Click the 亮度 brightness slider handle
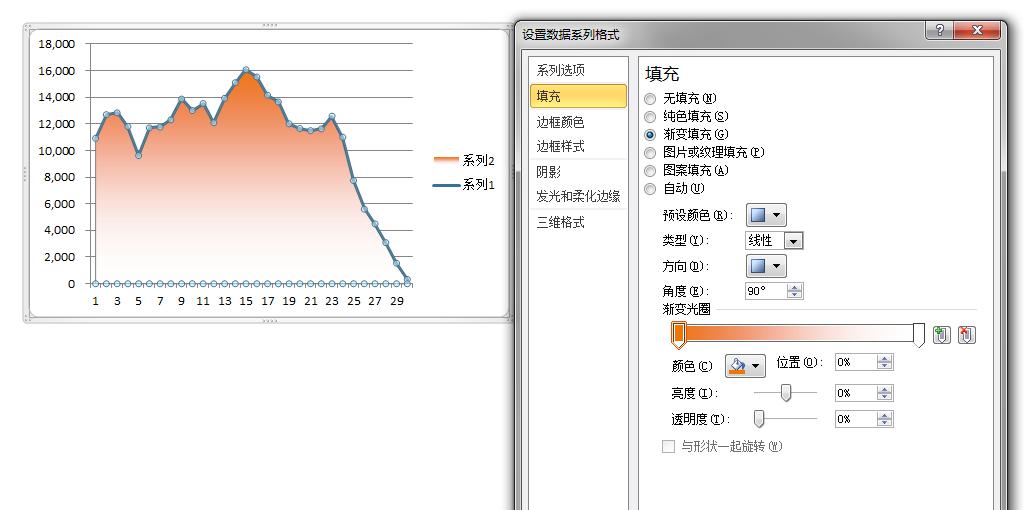The width and height of the screenshot is (1031, 510). click(x=786, y=393)
